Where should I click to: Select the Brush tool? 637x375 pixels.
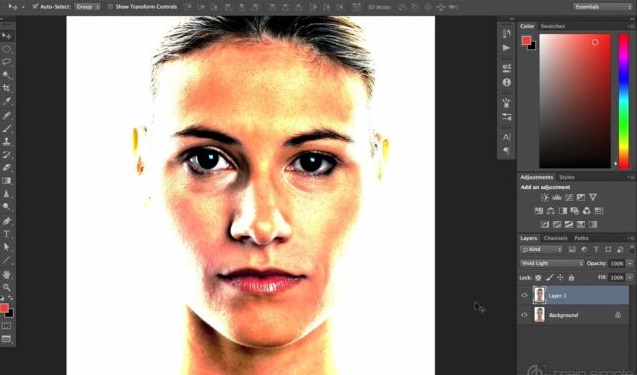(6, 129)
